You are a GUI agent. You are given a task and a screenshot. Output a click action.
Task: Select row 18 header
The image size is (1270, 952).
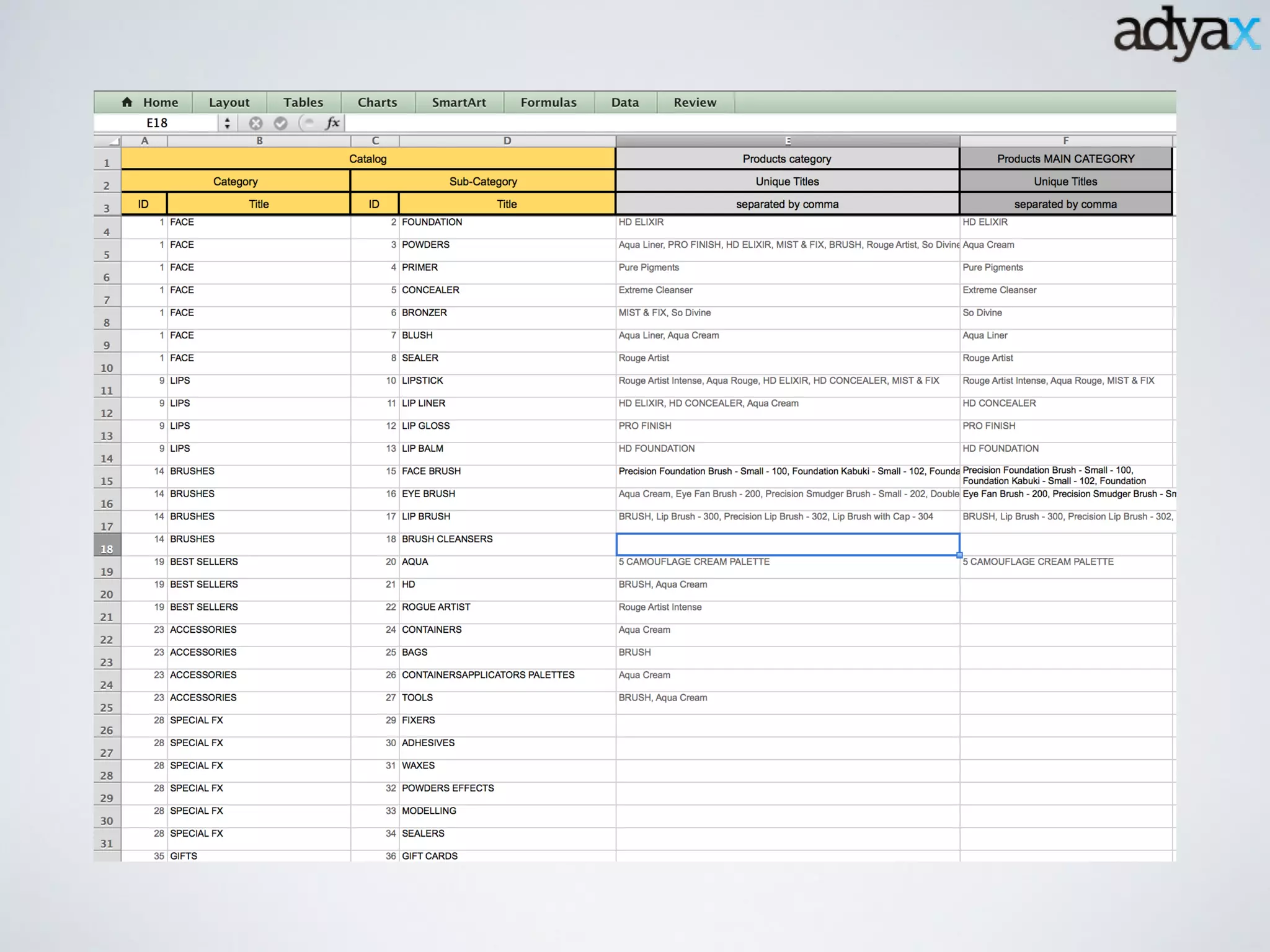tap(107, 545)
